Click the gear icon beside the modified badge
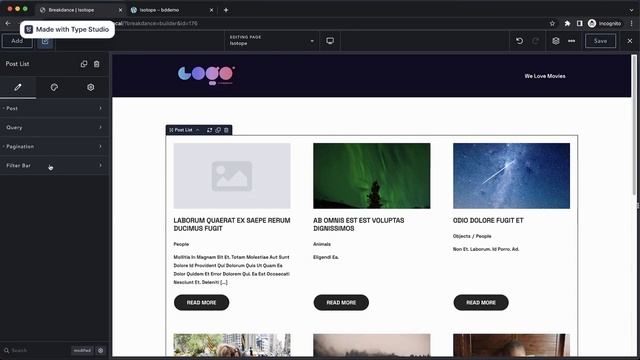This screenshot has width=640, height=360. 100,350
